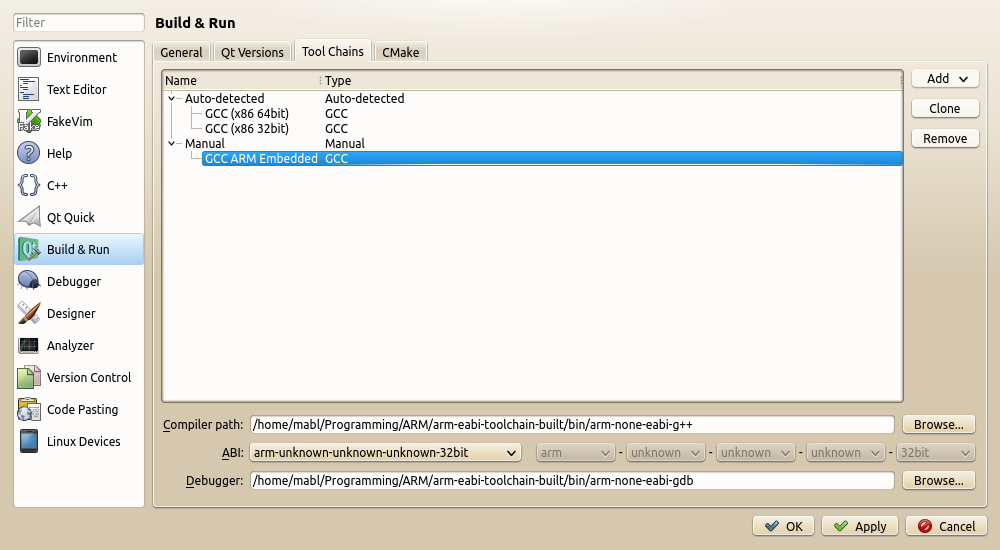Image resolution: width=1000 pixels, height=550 pixels.
Task: Open the ABI combo box
Action: (x=385, y=452)
